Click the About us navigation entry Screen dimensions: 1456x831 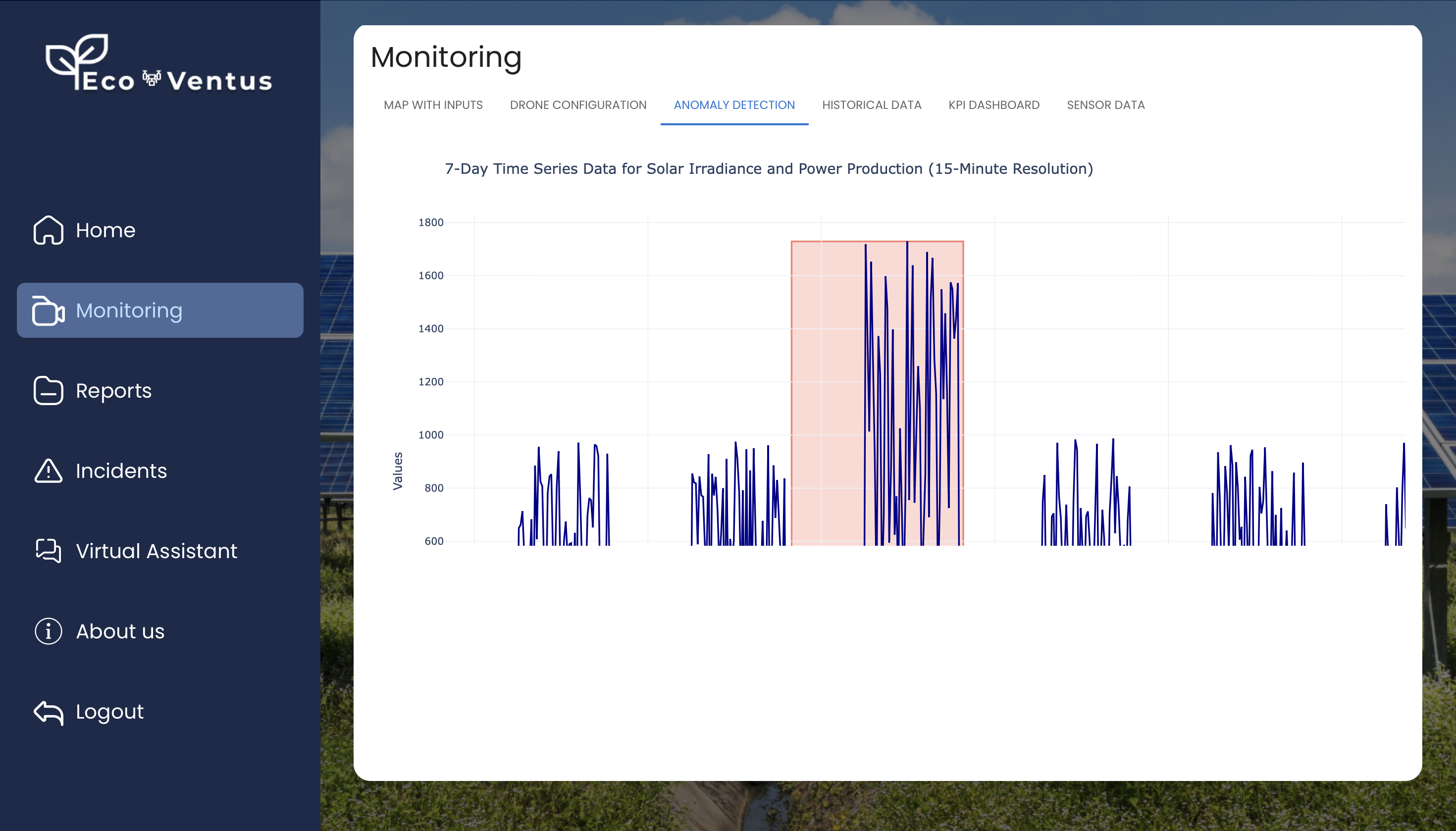[x=119, y=630]
